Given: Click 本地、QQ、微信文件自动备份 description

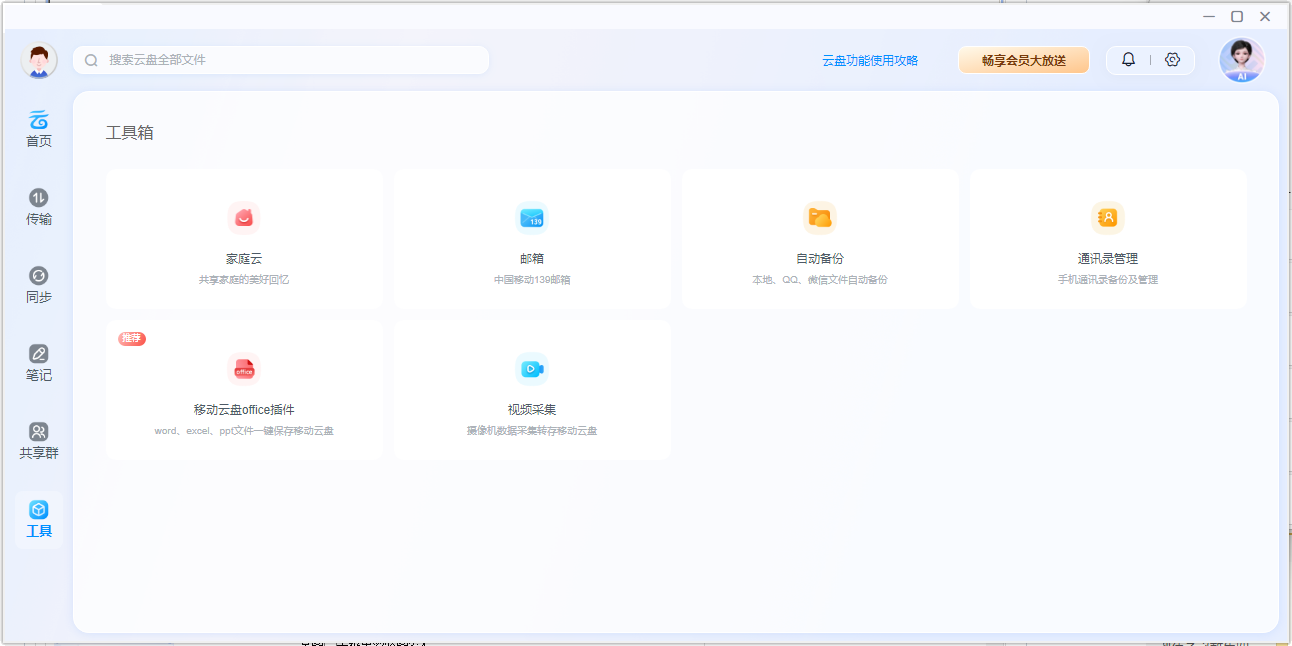Looking at the screenshot, I should coord(820,280).
